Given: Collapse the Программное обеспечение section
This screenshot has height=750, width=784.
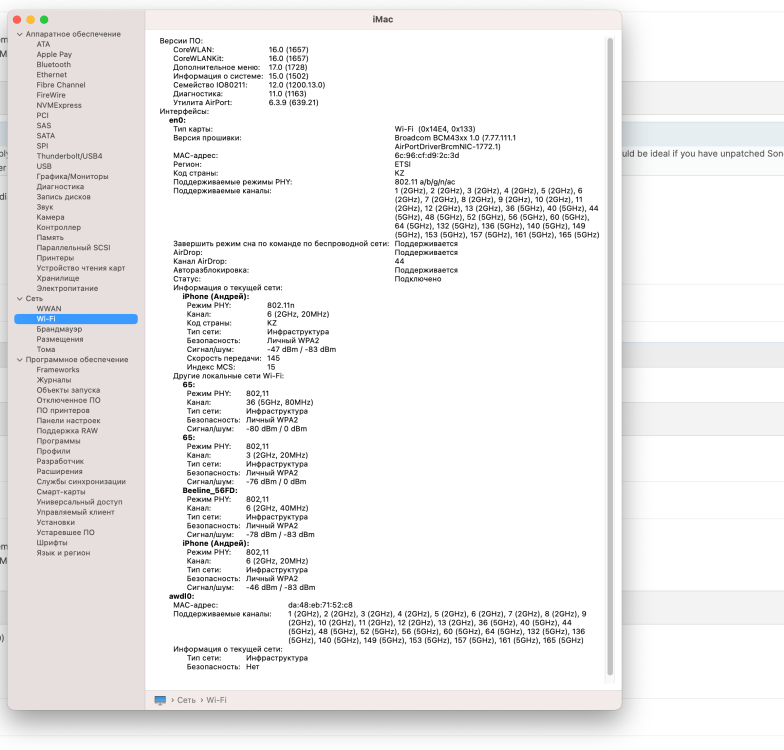Looking at the screenshot, I should (x=20, y=360).
